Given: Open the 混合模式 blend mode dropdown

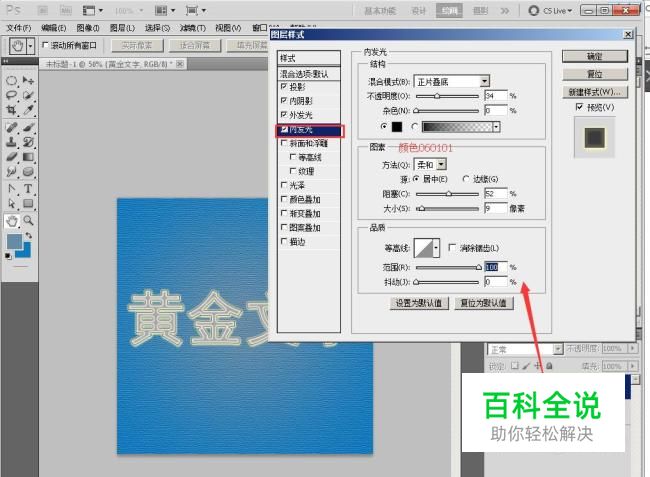Looking at the screenshot, I should (485, 81).
